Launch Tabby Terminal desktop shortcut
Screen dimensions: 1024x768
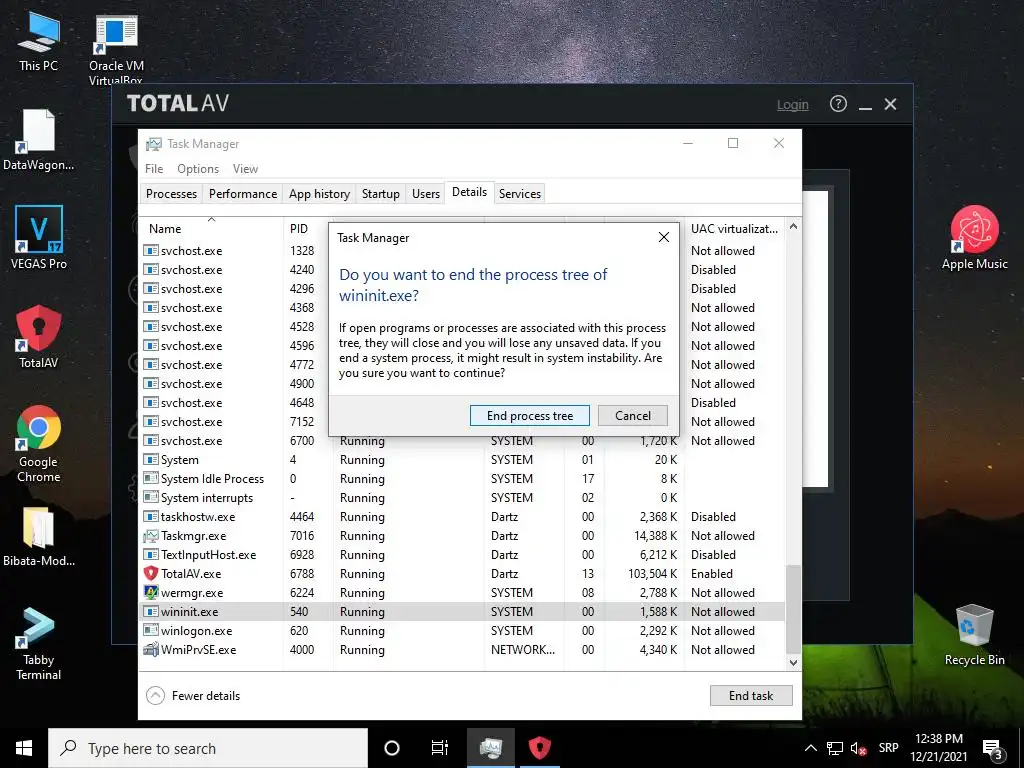pos(39,644)
